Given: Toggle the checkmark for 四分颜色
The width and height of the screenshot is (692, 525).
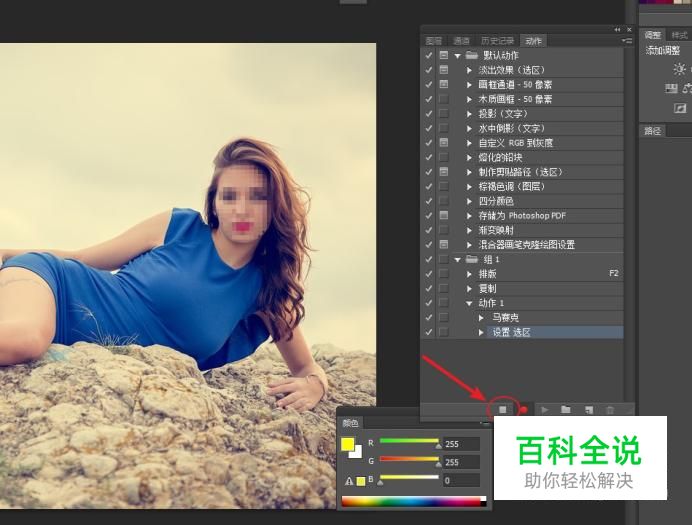Looking at the screenshot, I should [428, 201].
